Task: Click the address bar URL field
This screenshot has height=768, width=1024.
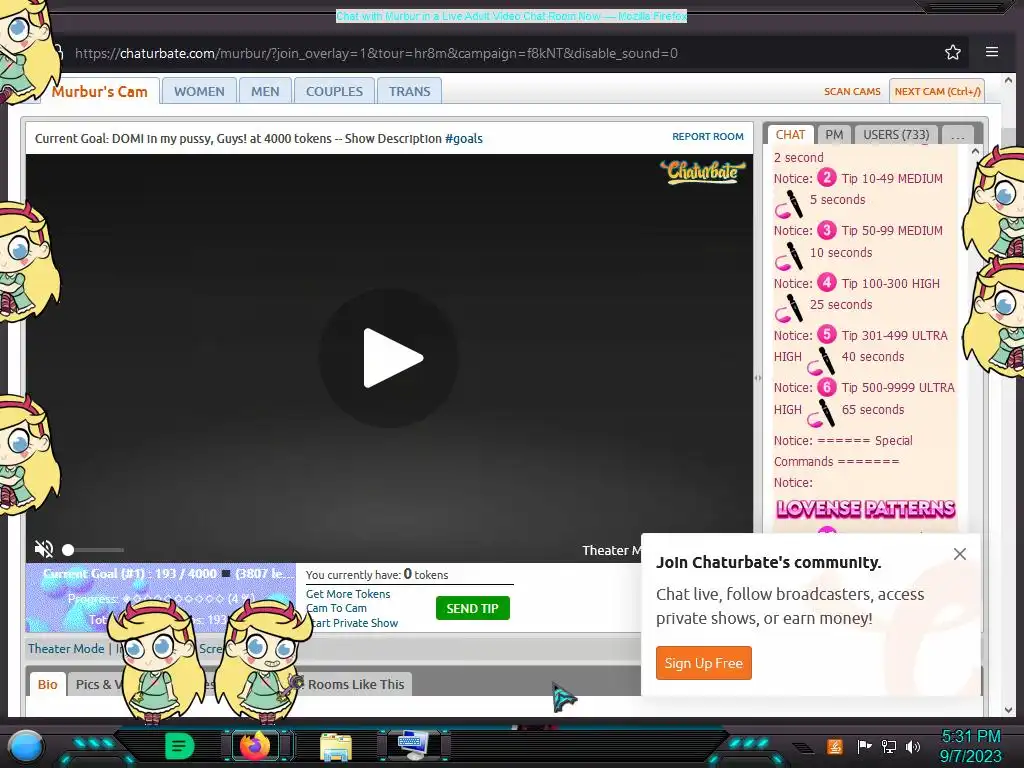Action: coord(376,53)
